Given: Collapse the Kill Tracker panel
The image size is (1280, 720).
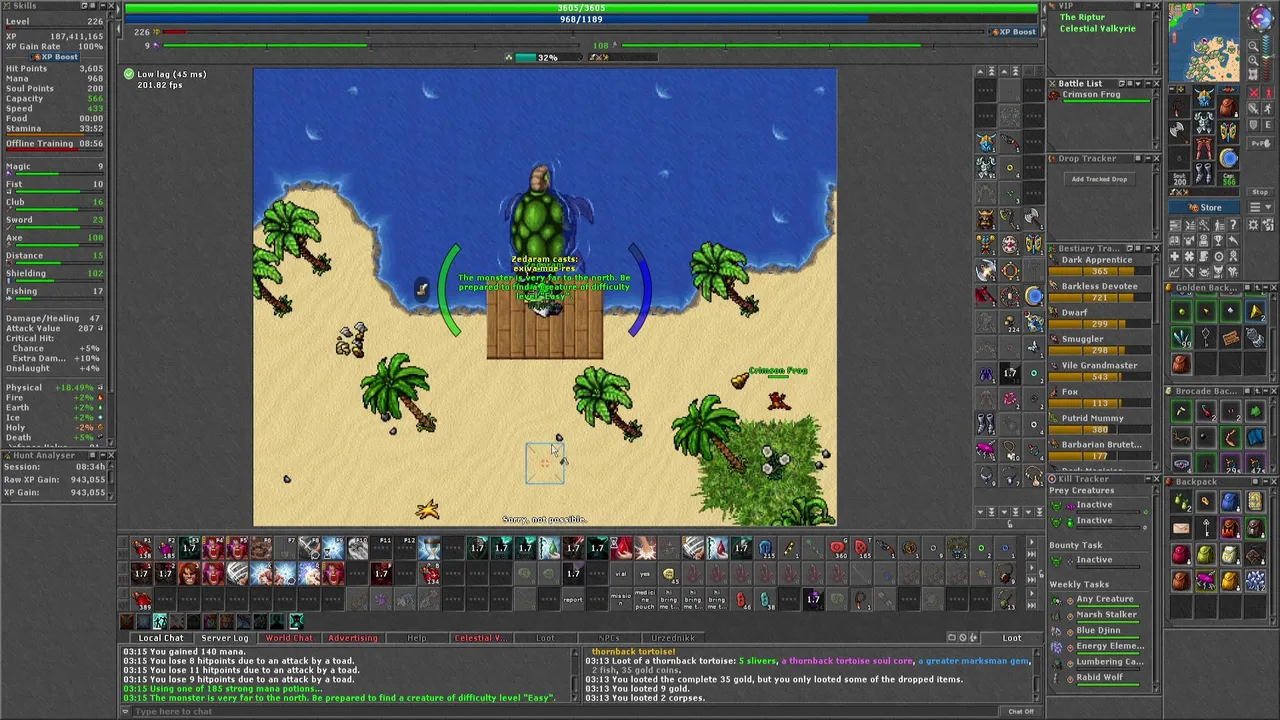Looking at the screenshot, I should pos(1148,479).
